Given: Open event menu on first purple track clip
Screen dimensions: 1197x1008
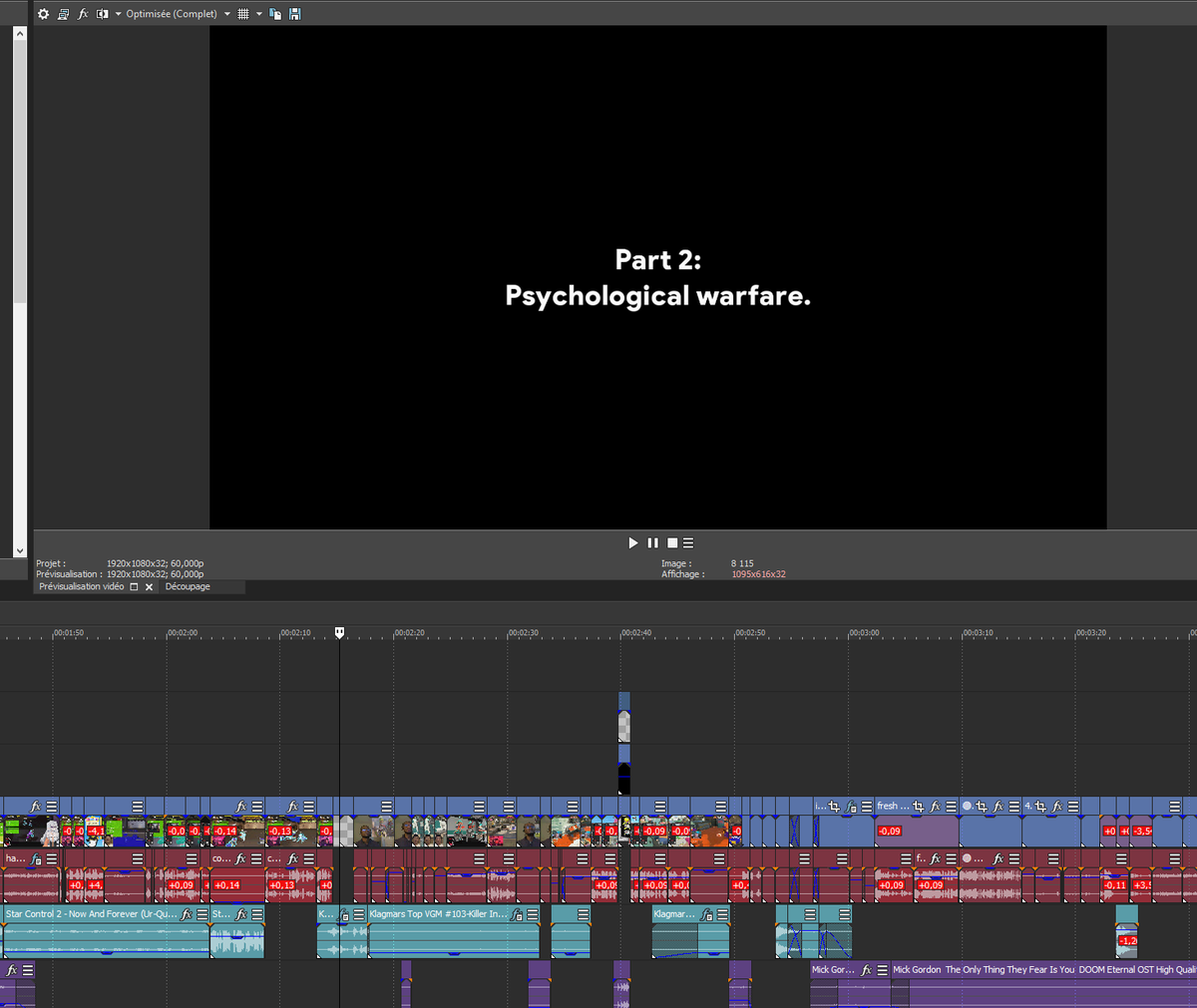Looking at the screenshot, I should [x=28, y=970].
